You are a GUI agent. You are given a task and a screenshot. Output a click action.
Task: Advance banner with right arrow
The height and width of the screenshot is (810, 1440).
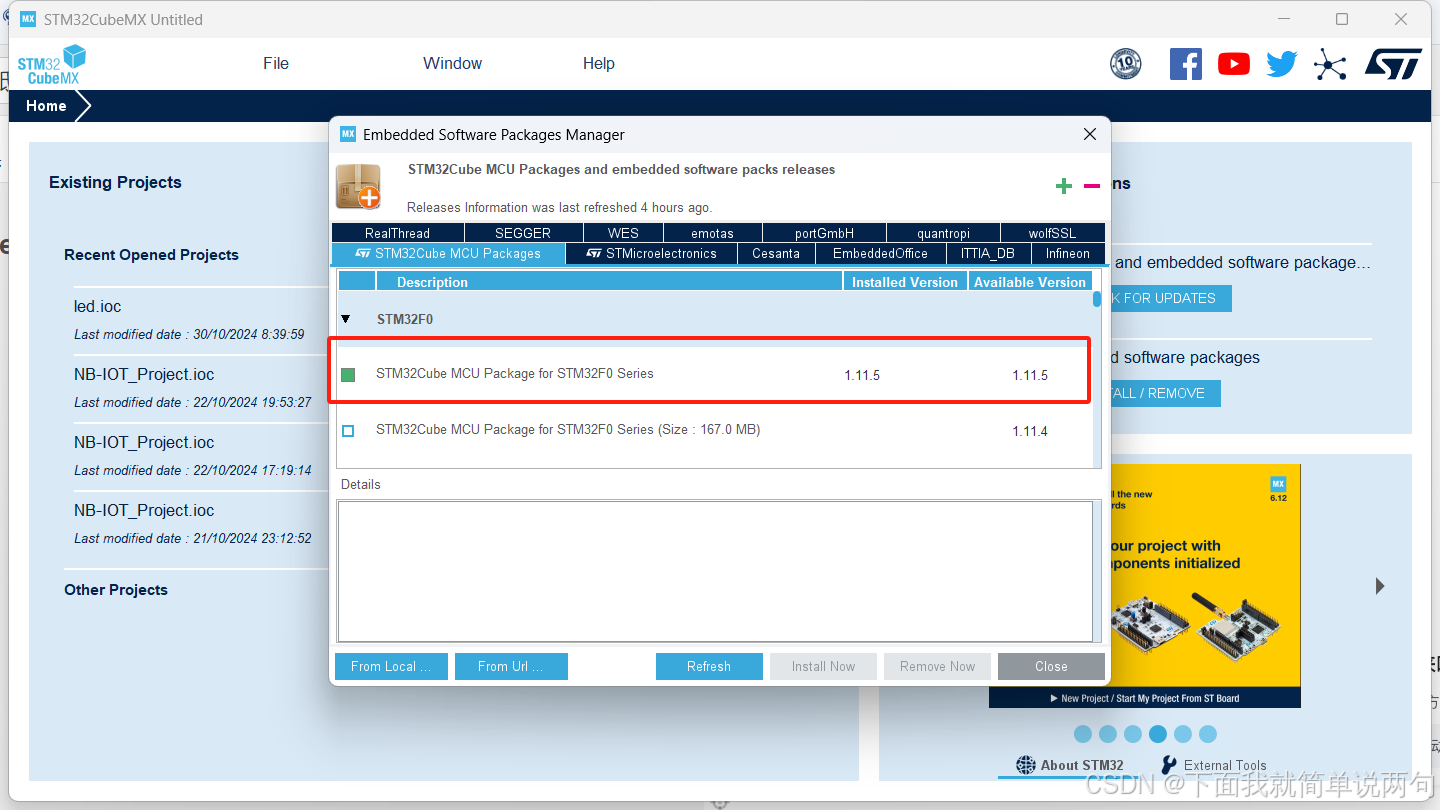[x=1380, y=586]
